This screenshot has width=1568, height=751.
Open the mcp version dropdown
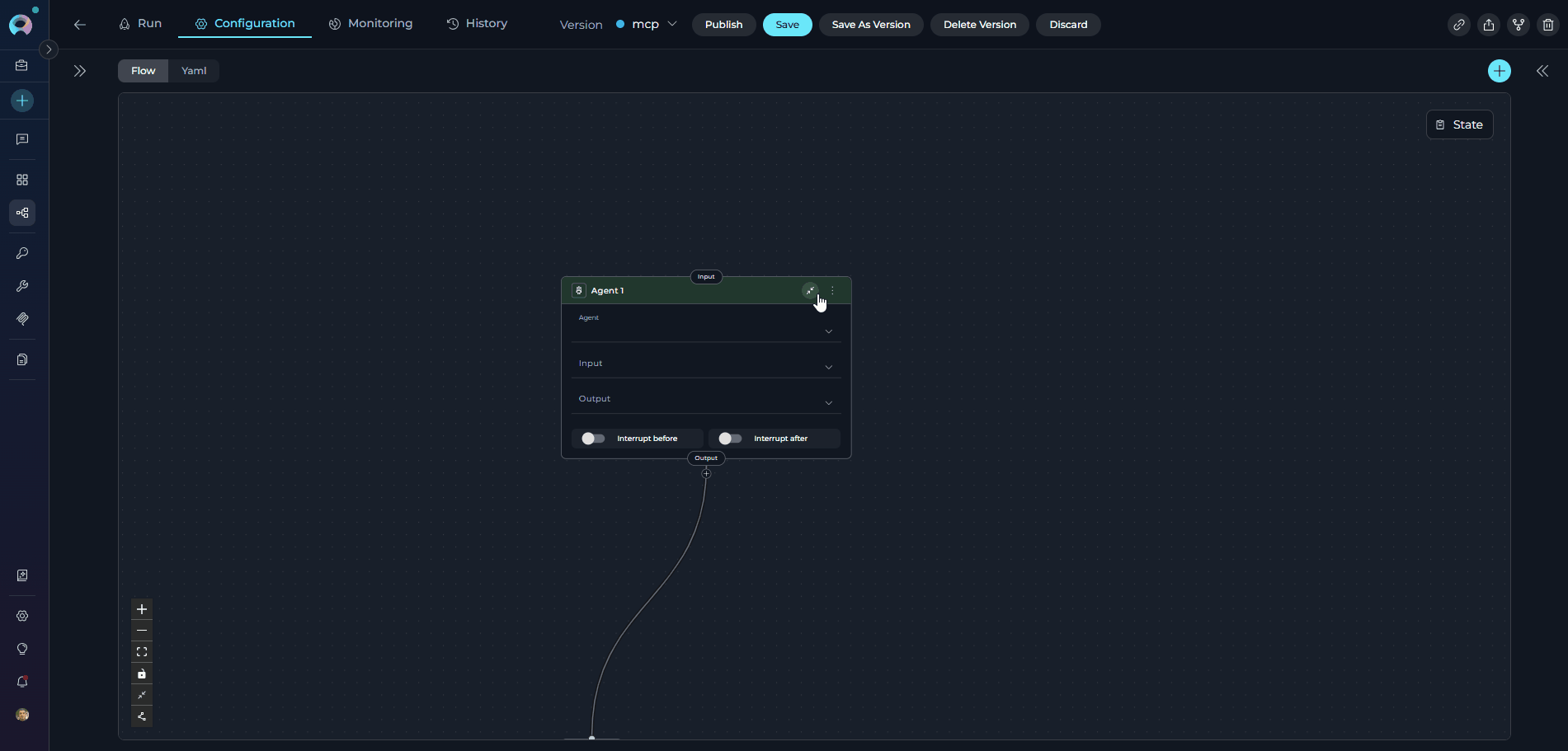pyautogui.click(x=647, y=25)
